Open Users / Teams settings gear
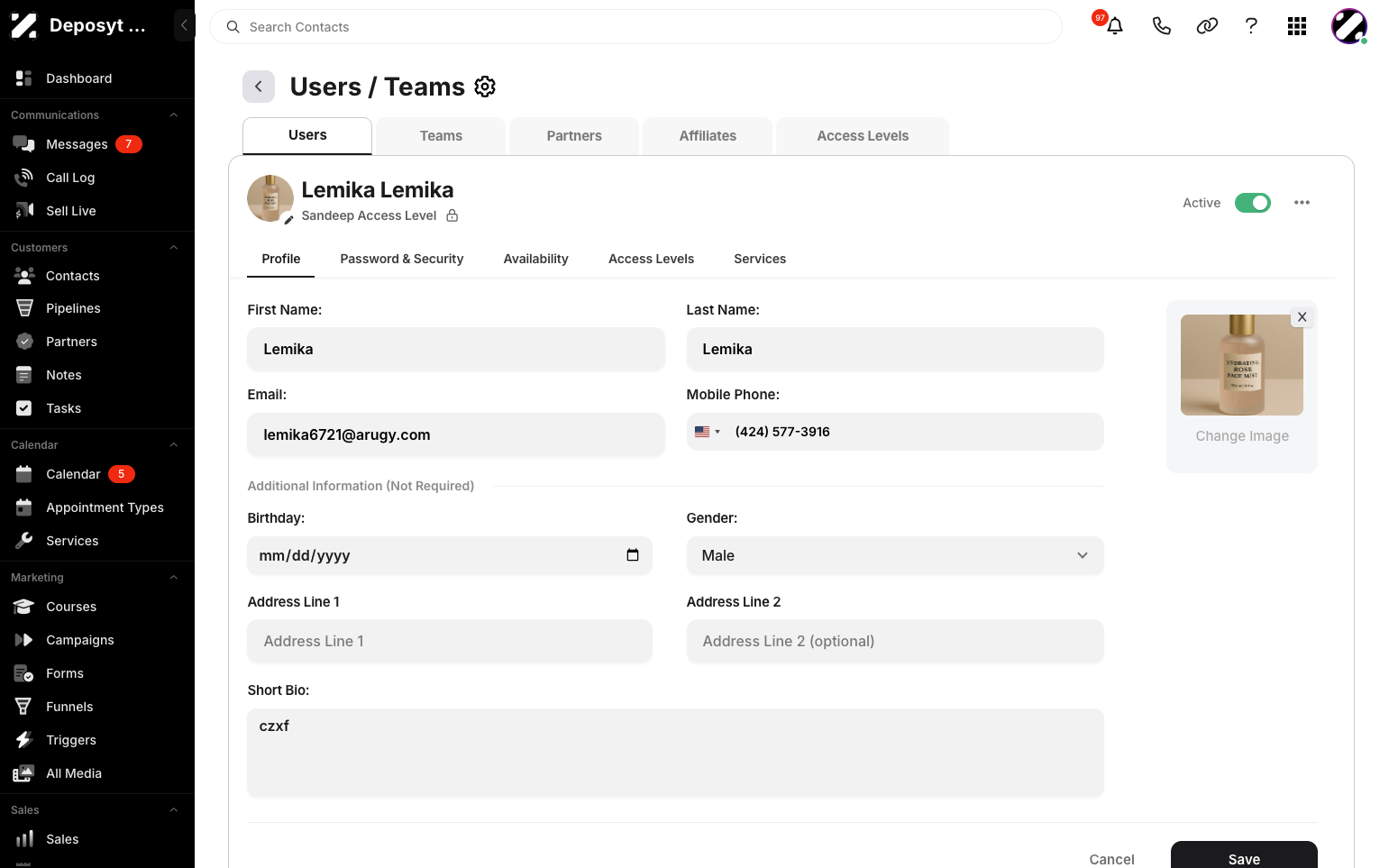Viewport: 1389px width, 868px height. click(x=485, y=87)
